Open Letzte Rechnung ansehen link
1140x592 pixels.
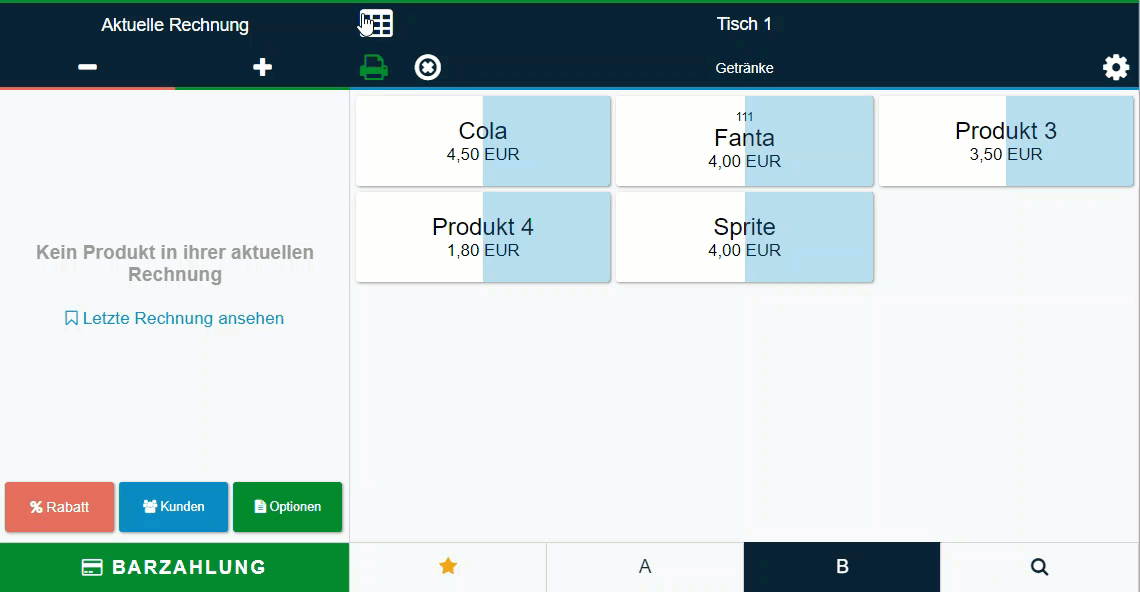tap(174, 318)
